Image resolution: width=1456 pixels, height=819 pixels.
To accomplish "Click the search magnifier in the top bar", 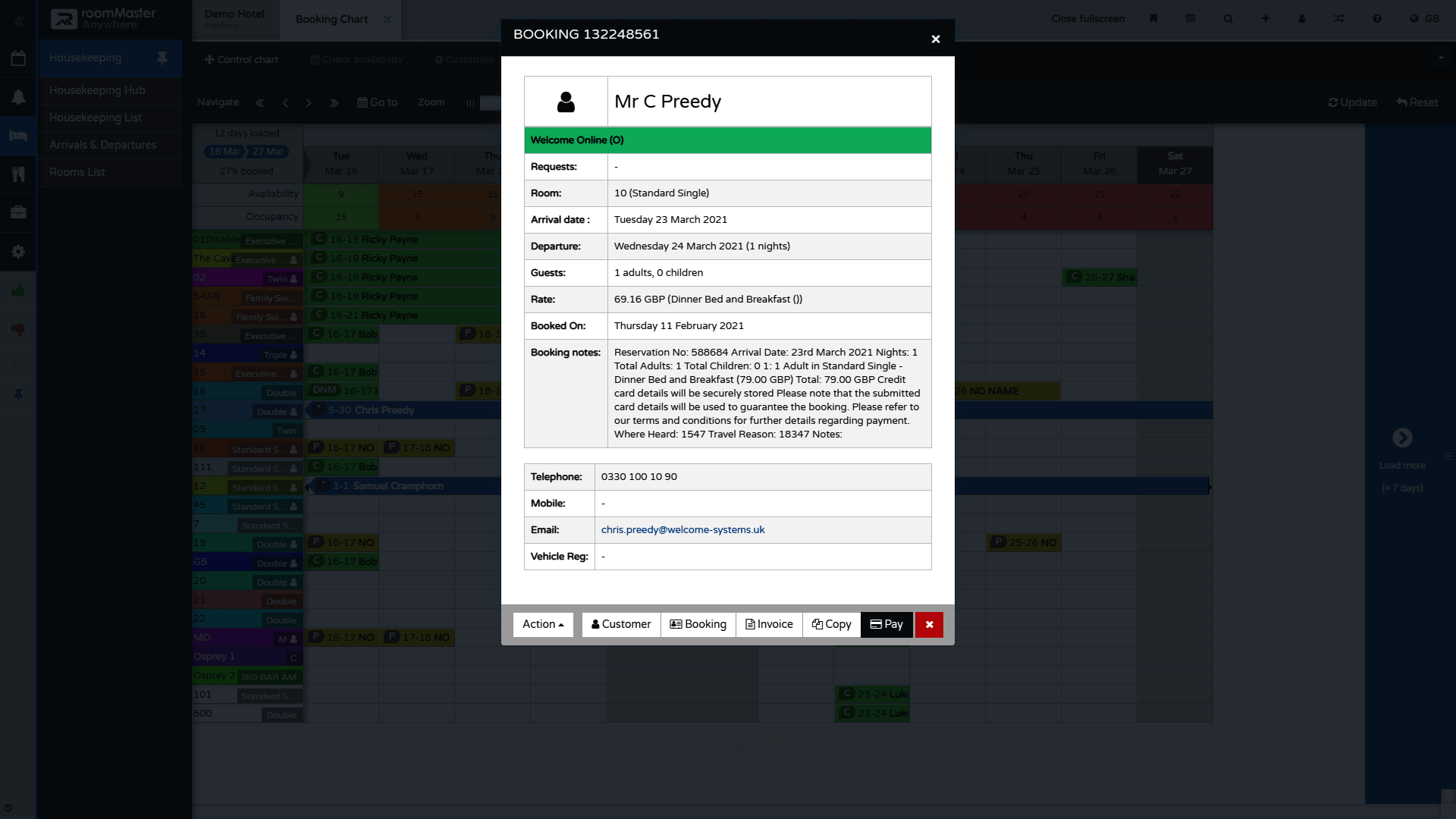I will 1228,18.
